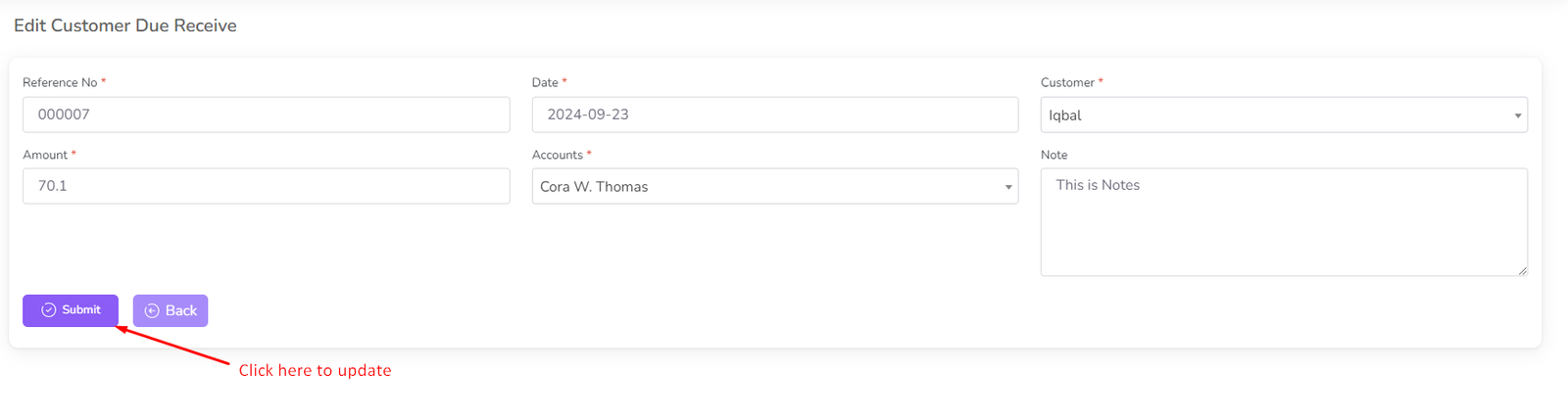Click the checkmark icon on Submit

click(x=48, y=310)
